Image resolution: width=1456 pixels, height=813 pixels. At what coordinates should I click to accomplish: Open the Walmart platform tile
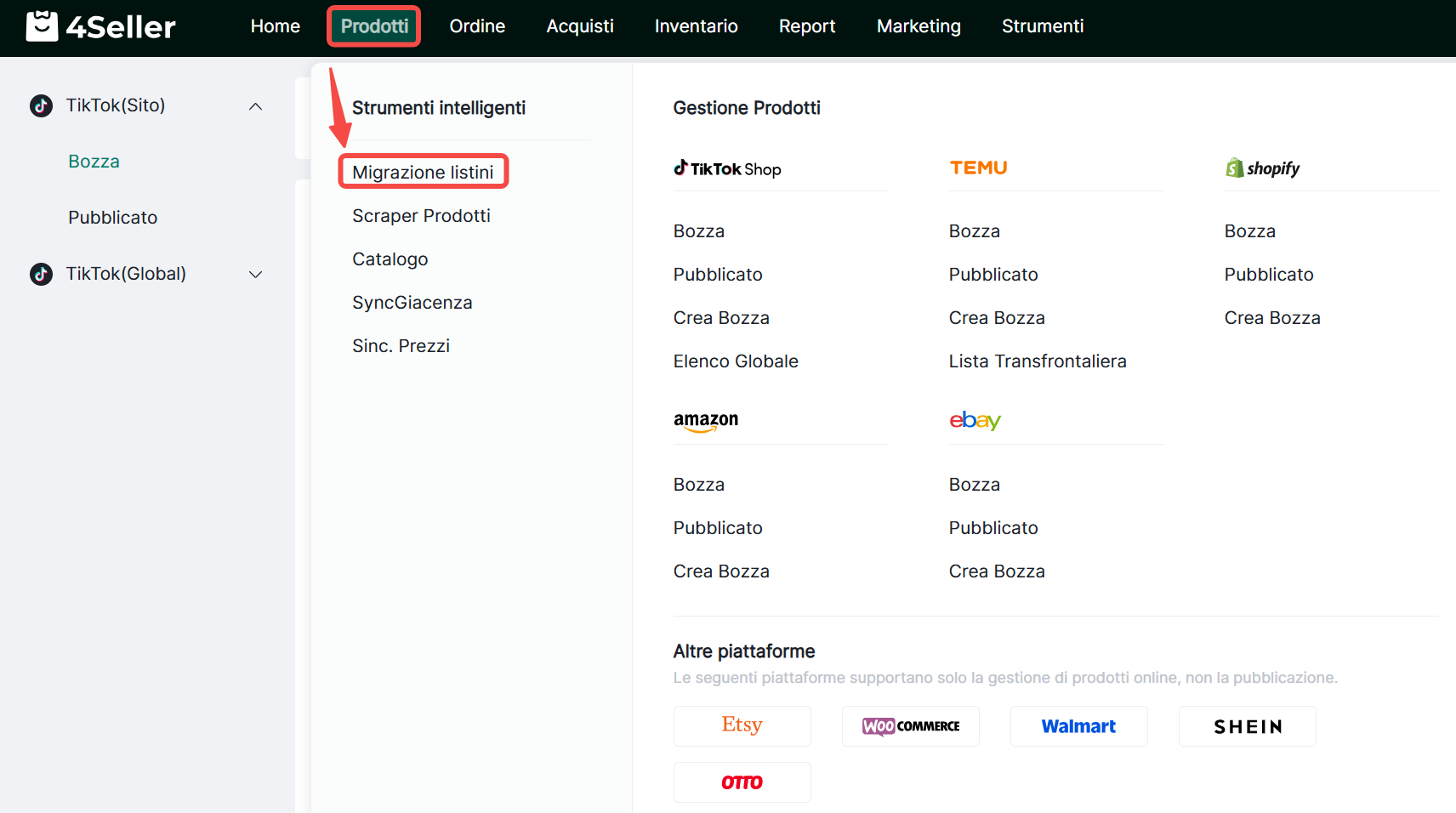point(1078,725)
